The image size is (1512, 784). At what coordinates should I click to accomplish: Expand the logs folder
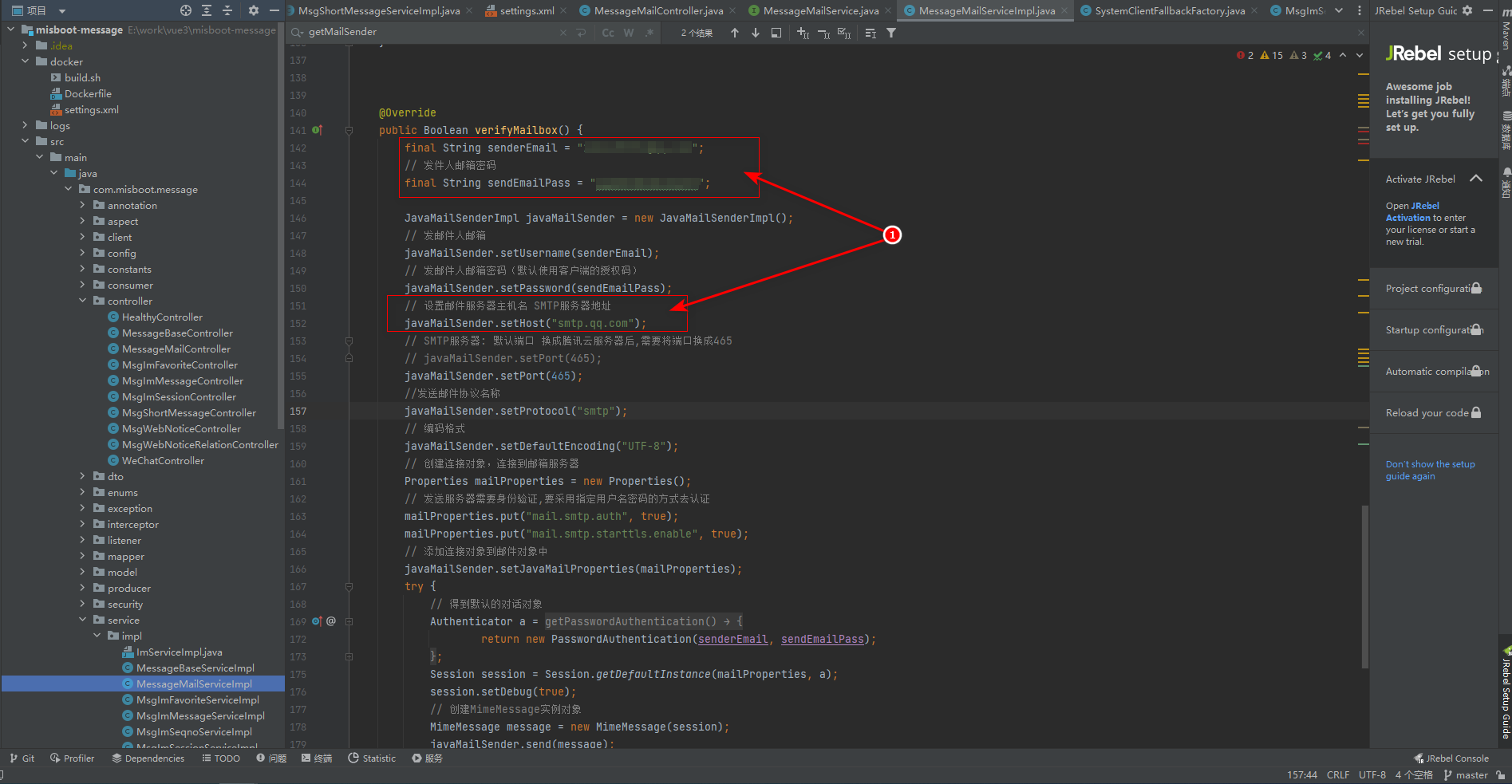[25, 125]
